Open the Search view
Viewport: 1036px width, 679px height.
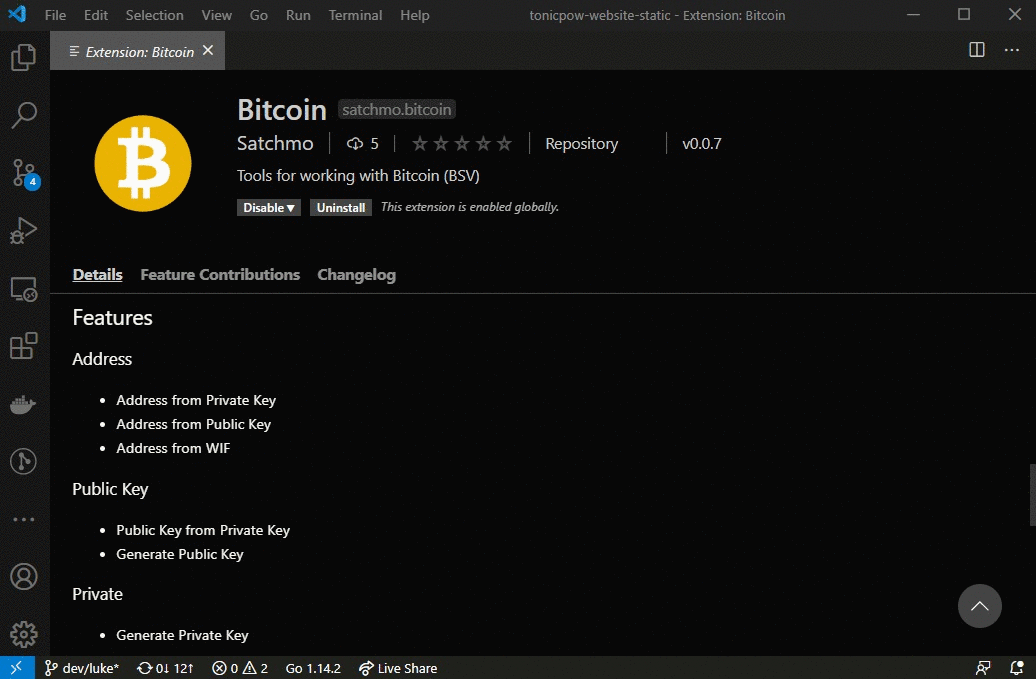pos(24,115)
